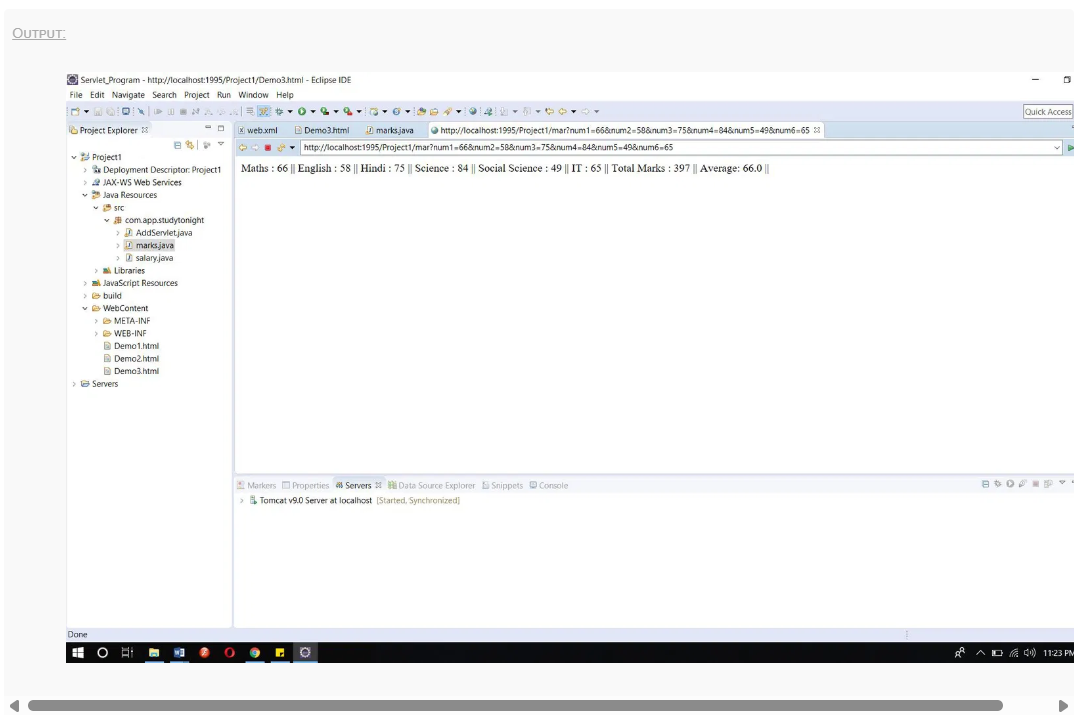1085x719 pixels.
Task: Expand the Servers folder in Project Explorer
Action: [x=74, y=384]
